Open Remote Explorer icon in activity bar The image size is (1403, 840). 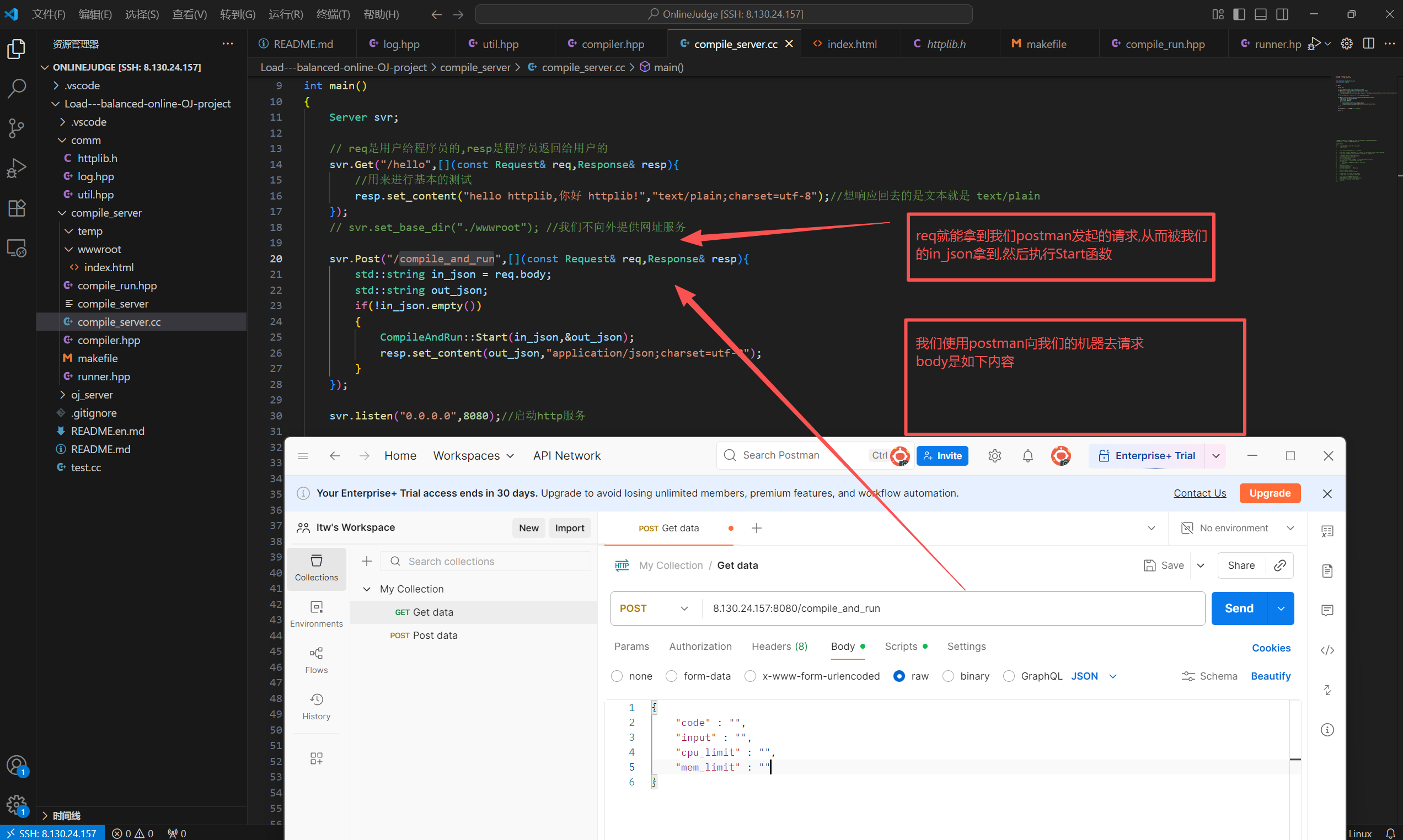pyautogui.click(x=17, y=248)
